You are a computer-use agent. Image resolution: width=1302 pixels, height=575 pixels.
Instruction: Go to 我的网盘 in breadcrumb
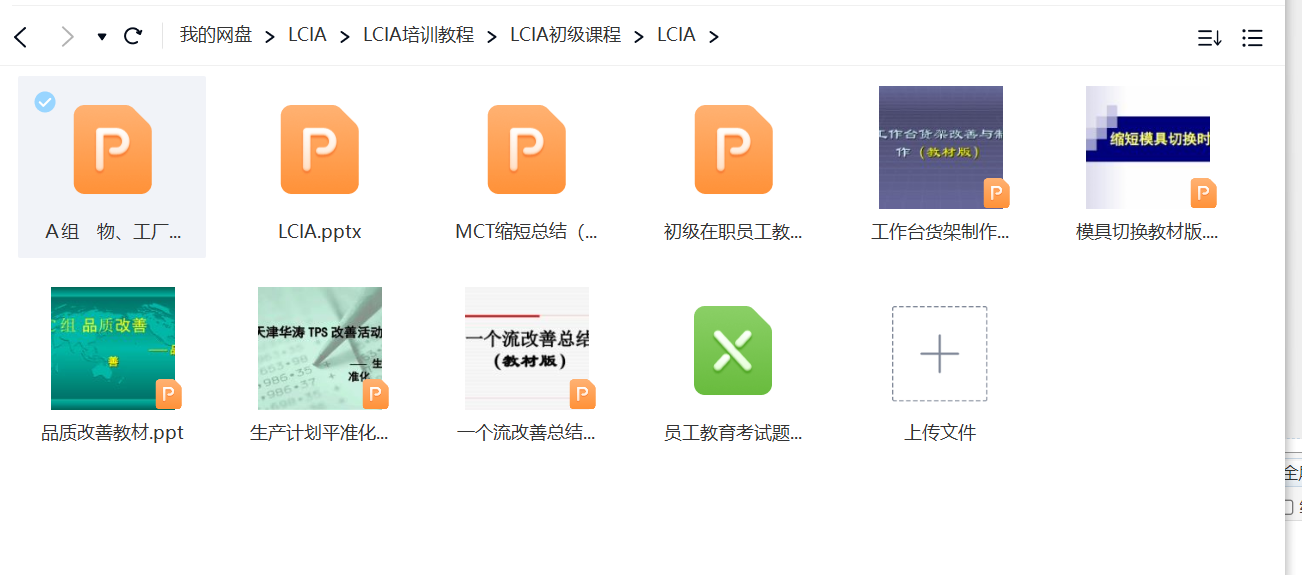tap(216, 35)
